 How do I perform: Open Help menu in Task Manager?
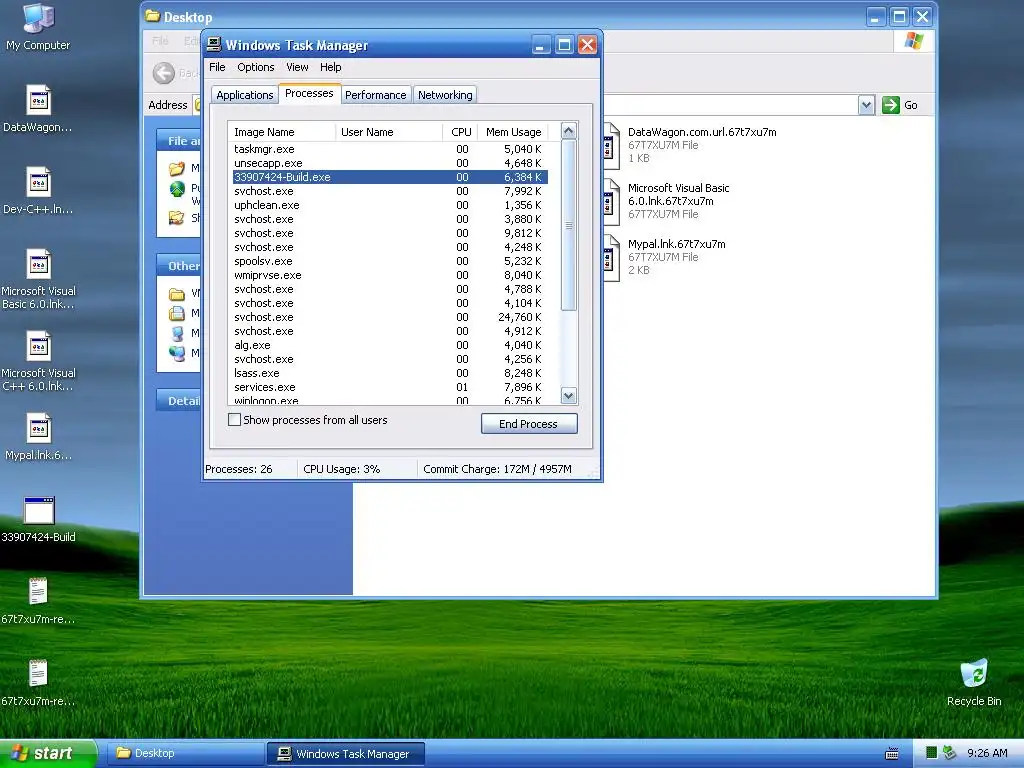330,67
